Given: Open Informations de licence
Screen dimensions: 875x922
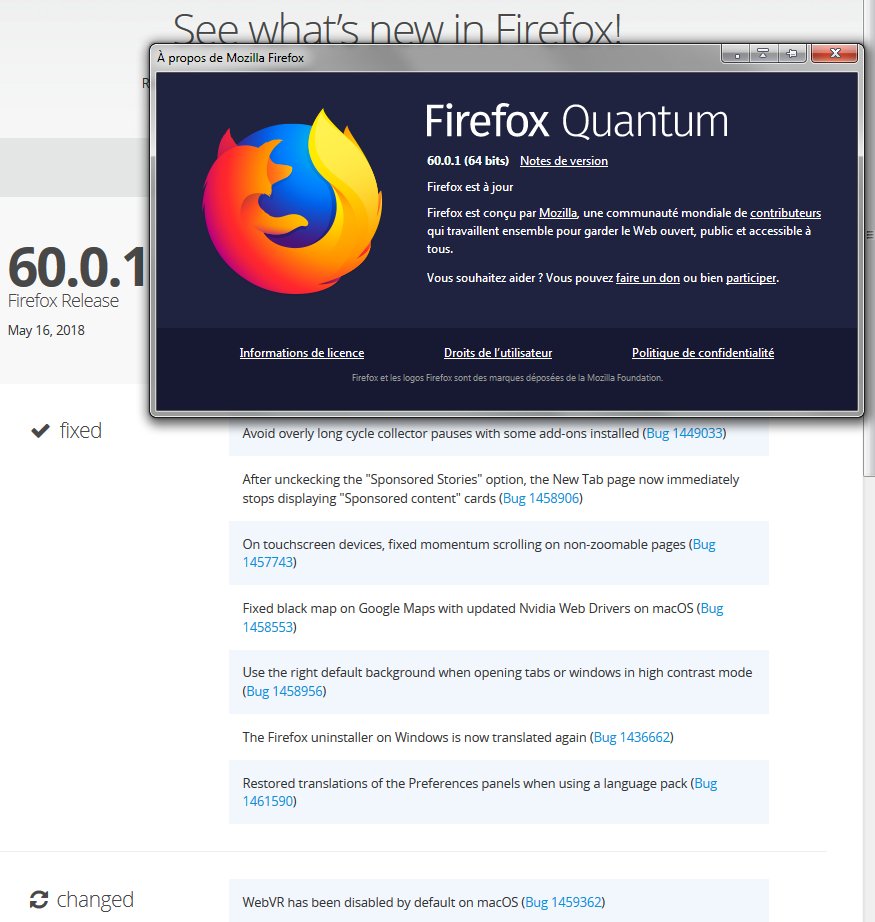Looking at the screenshot, I should tap(302, 353).
